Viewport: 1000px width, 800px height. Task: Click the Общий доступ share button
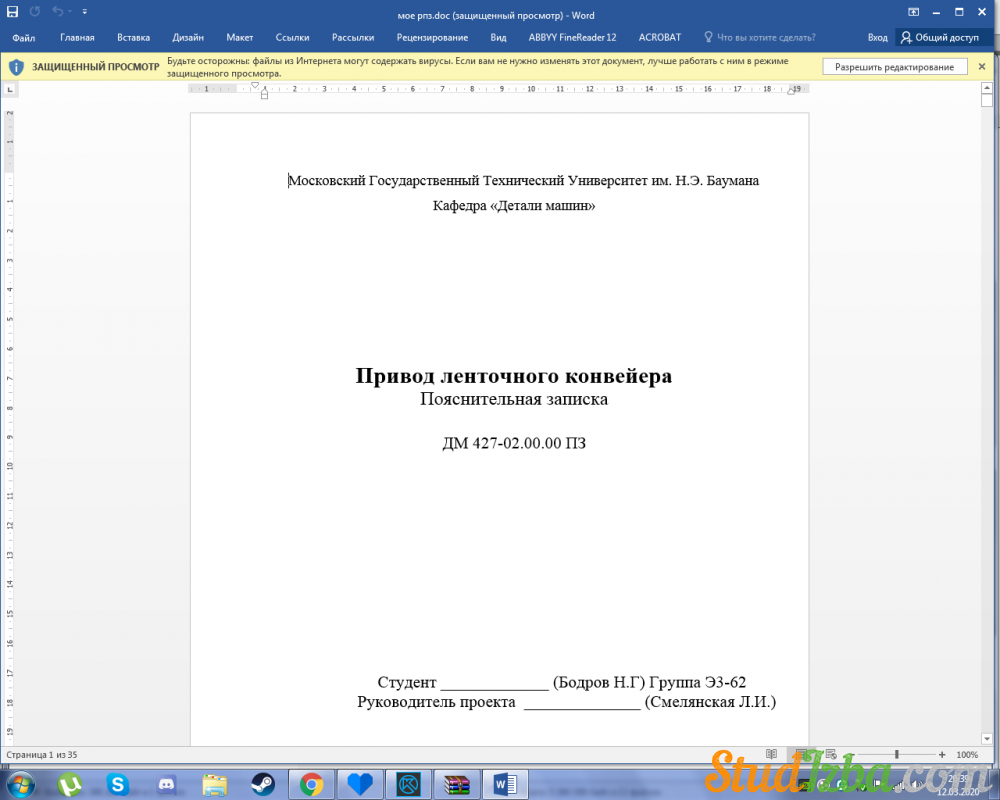click(939, 38)
